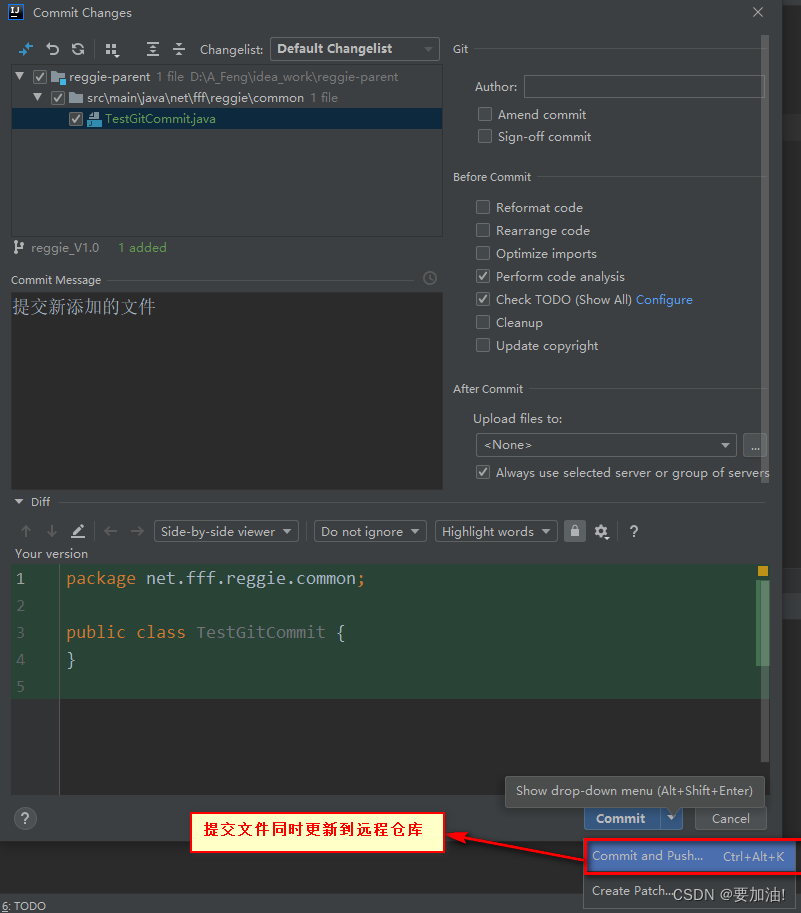The image size is (801, 913).
Task: Go to previous difference up arrow
Action: tap(26, 531)
